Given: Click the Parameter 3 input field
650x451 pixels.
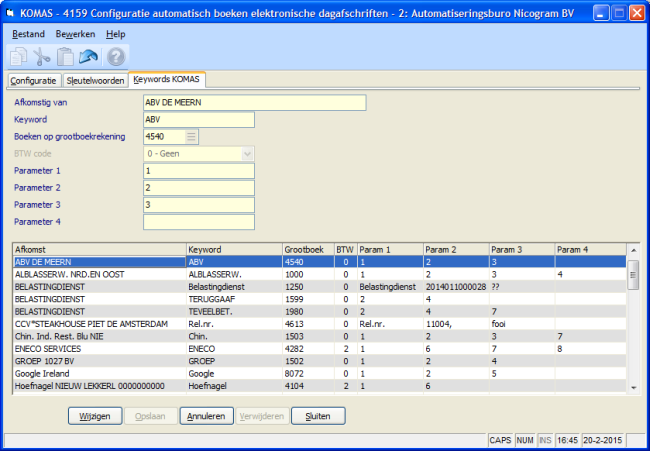Looking at the screenshot, I should [199, 205].
